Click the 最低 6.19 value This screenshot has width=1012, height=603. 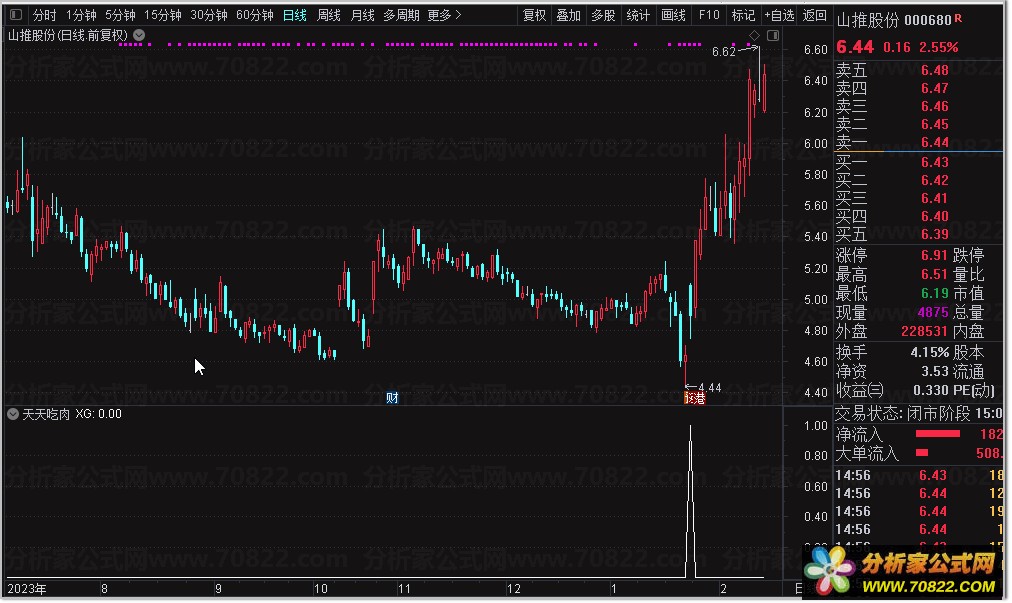coord(934,293)
